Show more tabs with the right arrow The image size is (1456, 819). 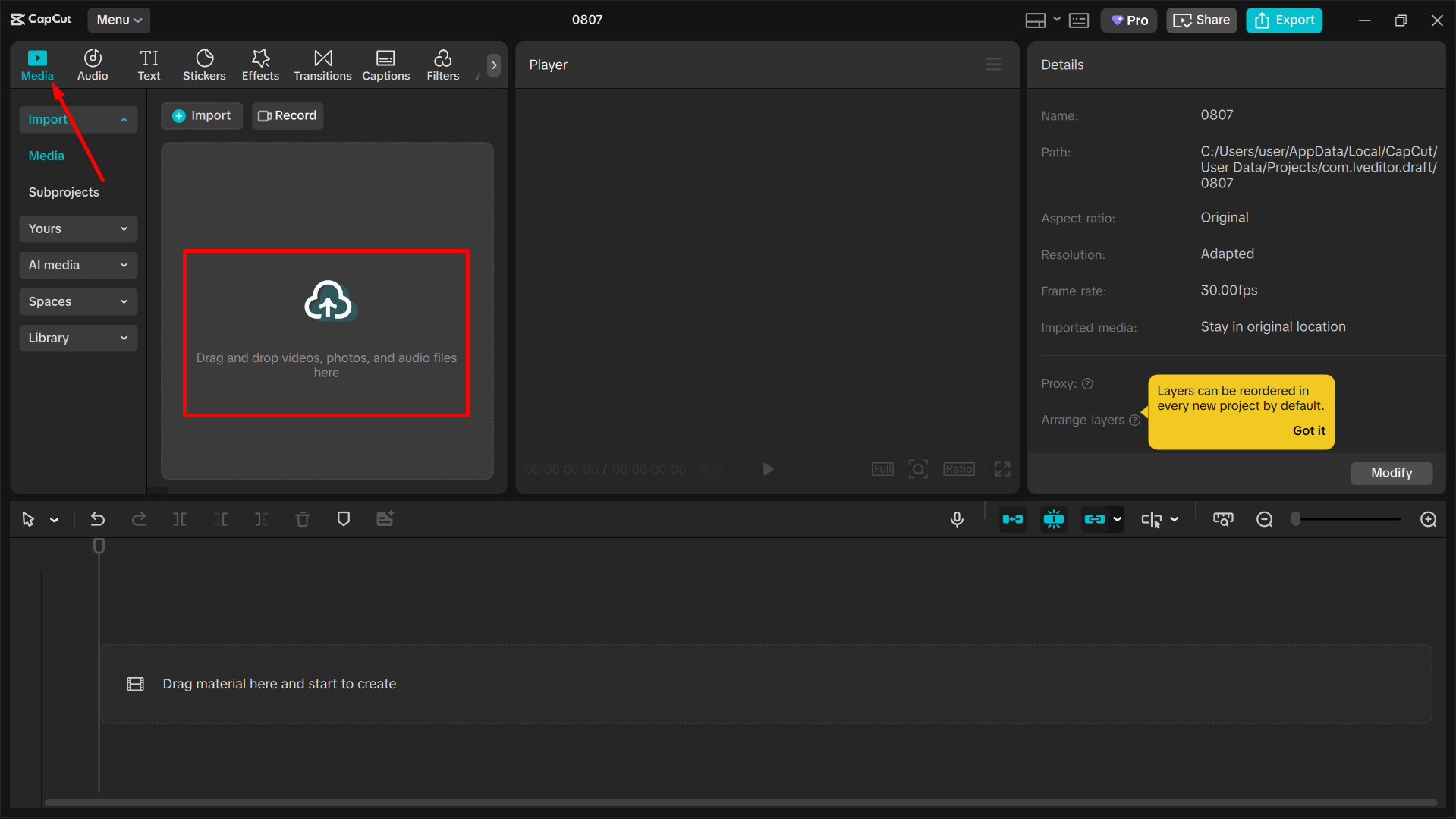coord(494,65)
